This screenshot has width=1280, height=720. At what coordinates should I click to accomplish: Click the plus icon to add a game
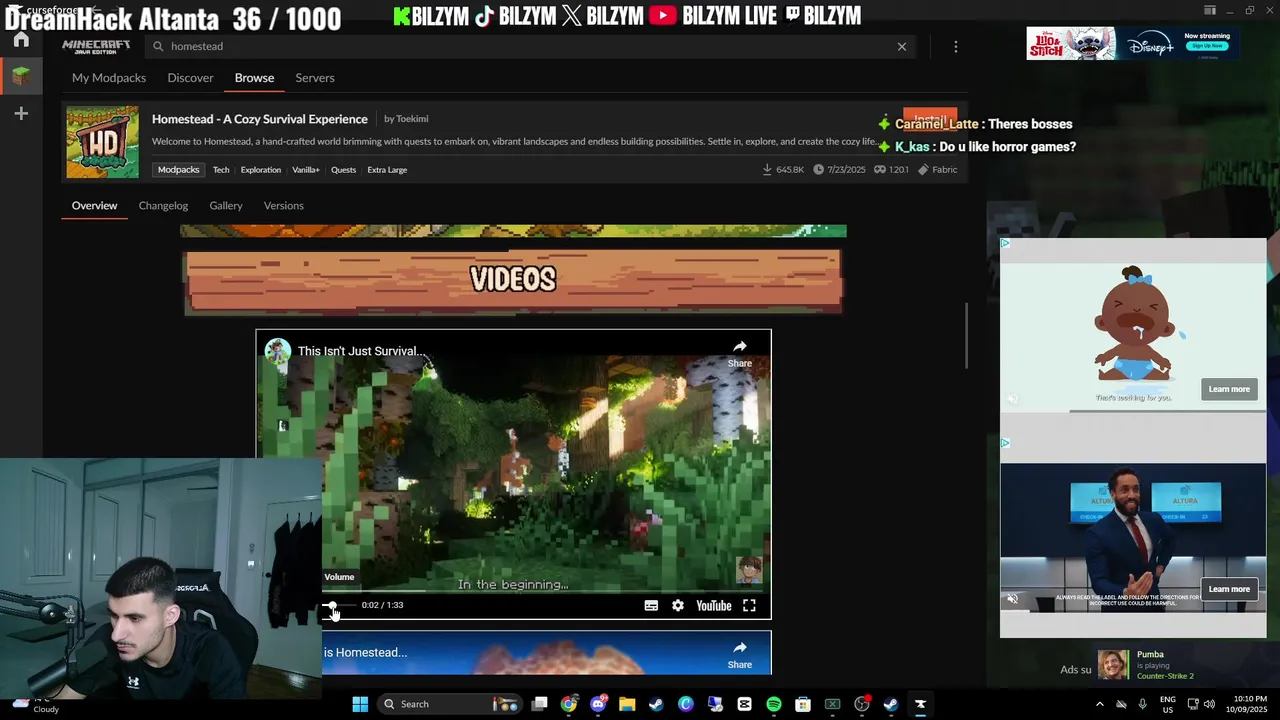point(21,114)
